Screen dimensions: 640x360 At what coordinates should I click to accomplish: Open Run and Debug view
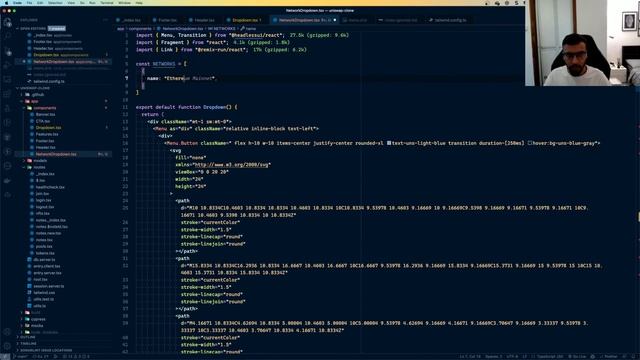click(7, 66)
